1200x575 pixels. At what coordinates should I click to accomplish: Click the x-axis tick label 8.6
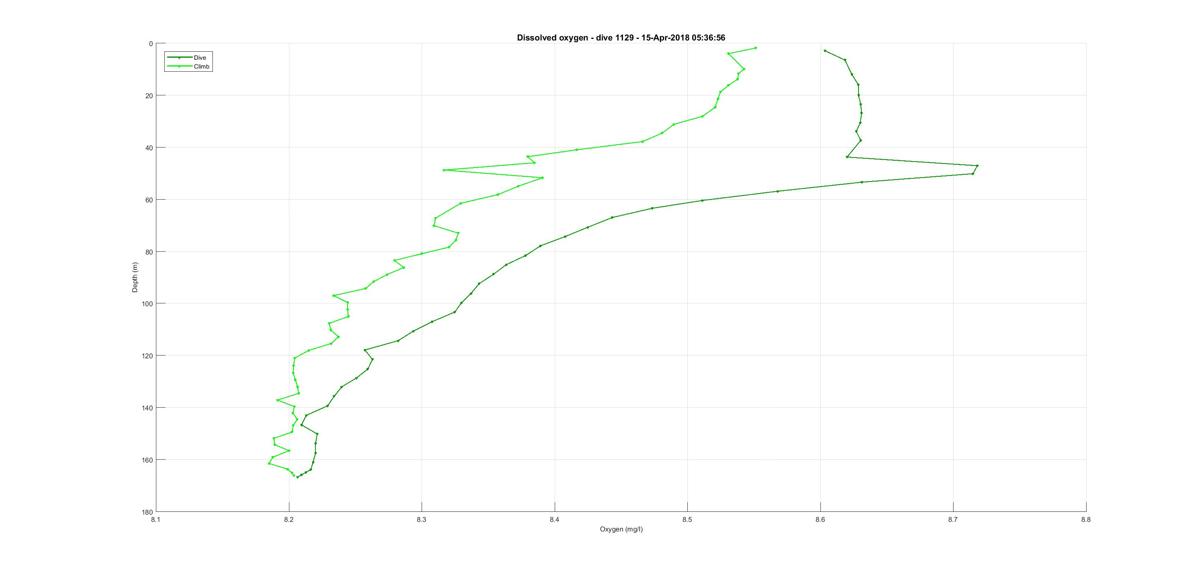(820, 519)
